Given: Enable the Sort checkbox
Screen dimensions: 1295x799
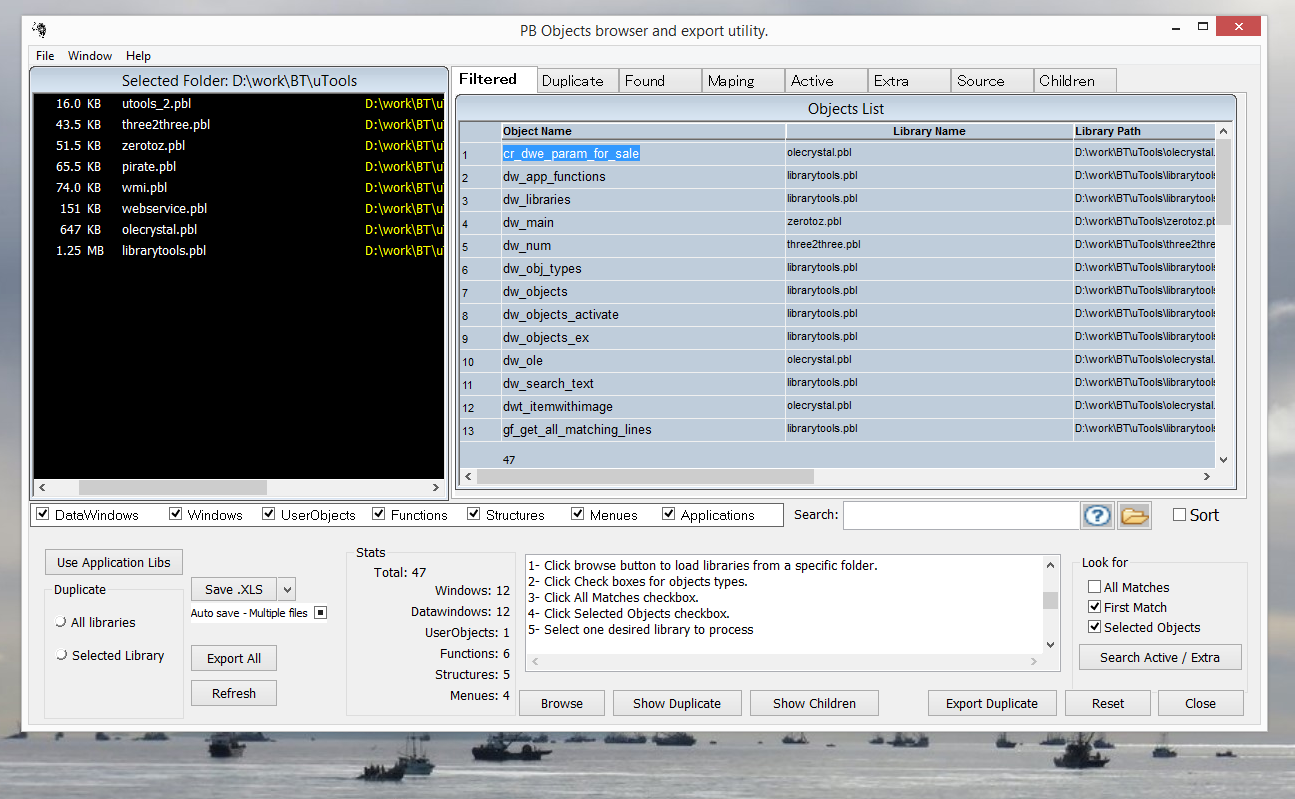Looking at the screenshot, I should coord(1179,515).
